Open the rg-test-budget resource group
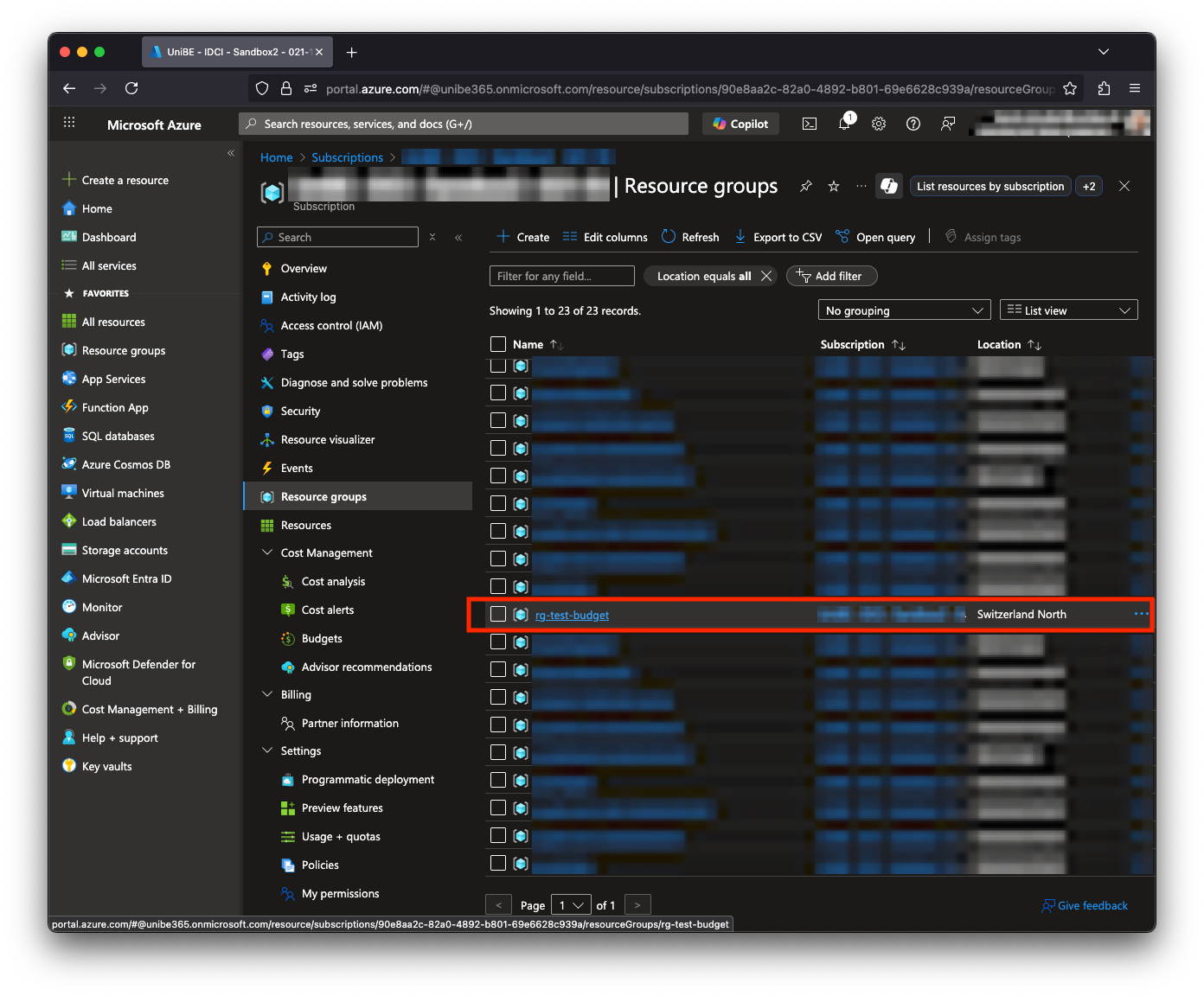1204x996 pixels. coord(572,615)
